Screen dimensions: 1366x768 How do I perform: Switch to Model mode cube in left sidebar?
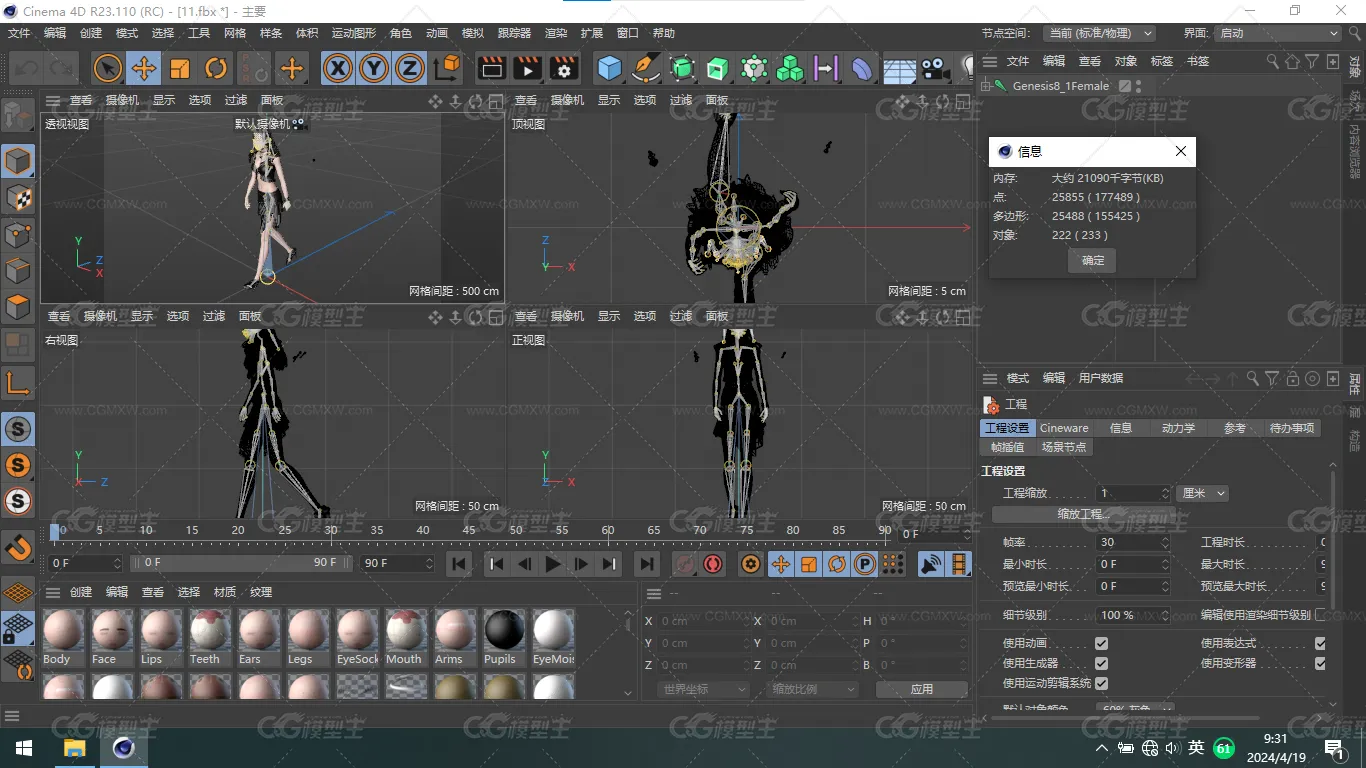(x=19, y=161)
